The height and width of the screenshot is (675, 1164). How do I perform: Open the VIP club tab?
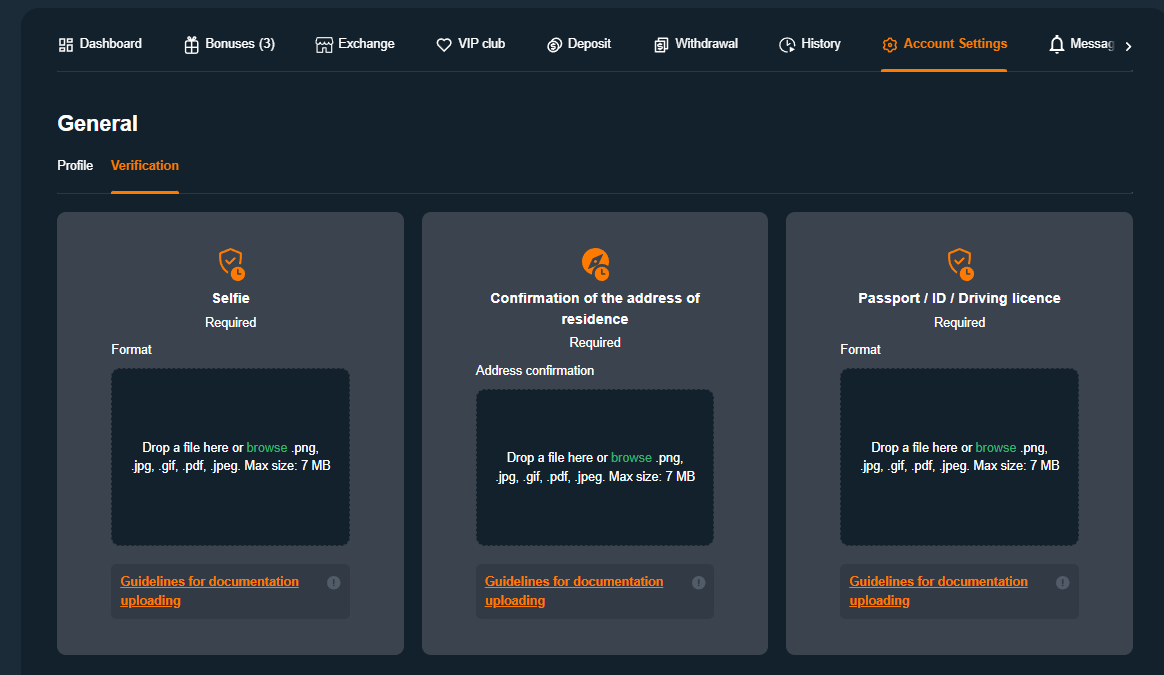(x=471, y=44)
